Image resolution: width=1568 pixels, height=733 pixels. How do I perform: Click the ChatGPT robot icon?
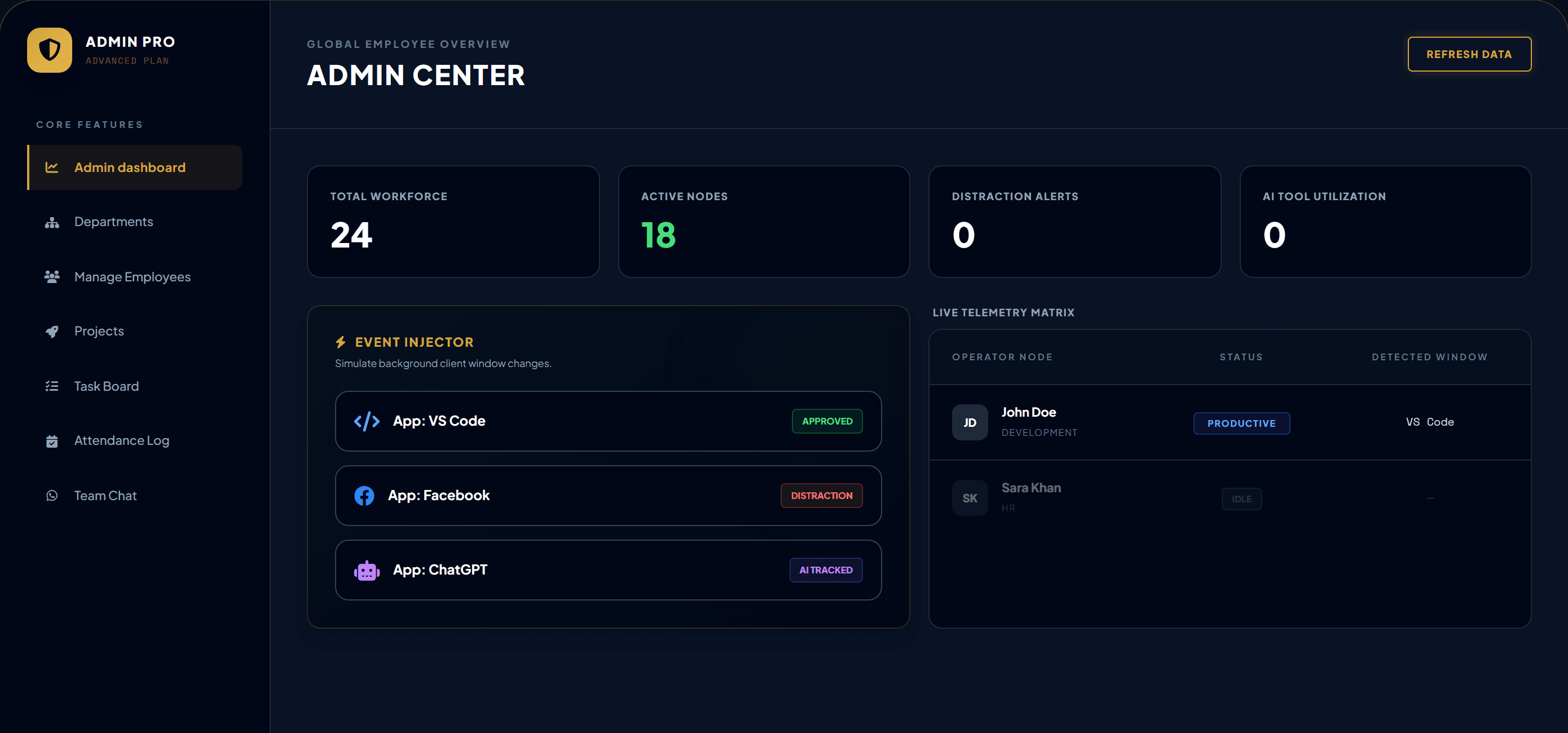pos(367,570)
